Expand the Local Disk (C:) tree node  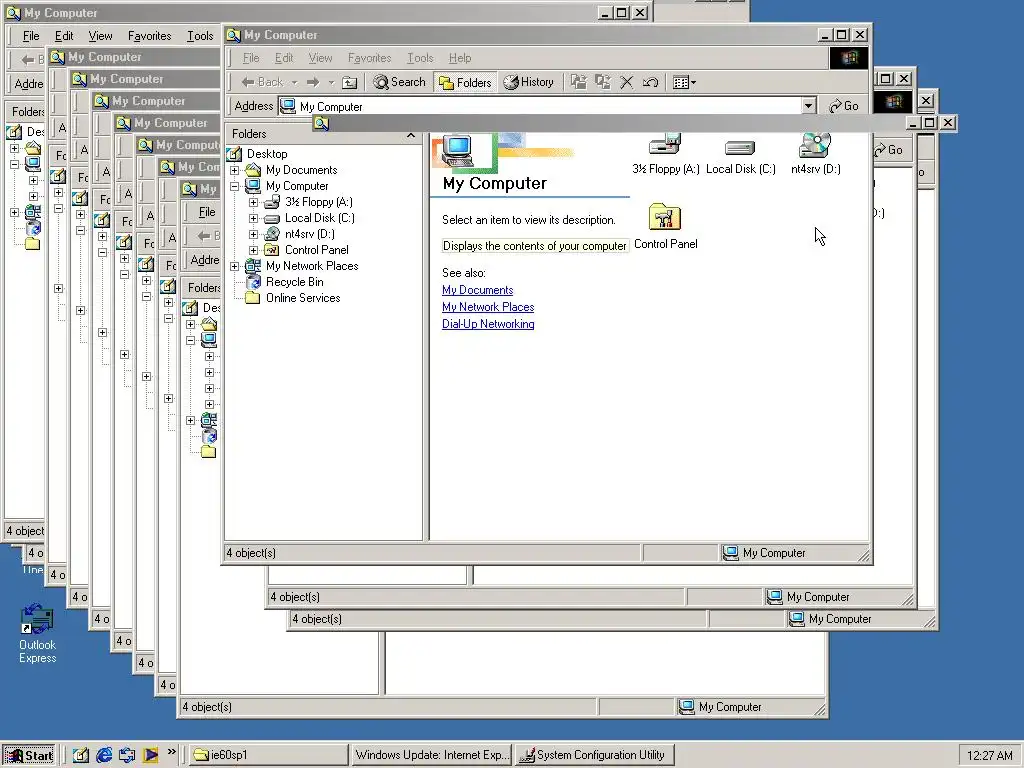(x=253, y=218)
